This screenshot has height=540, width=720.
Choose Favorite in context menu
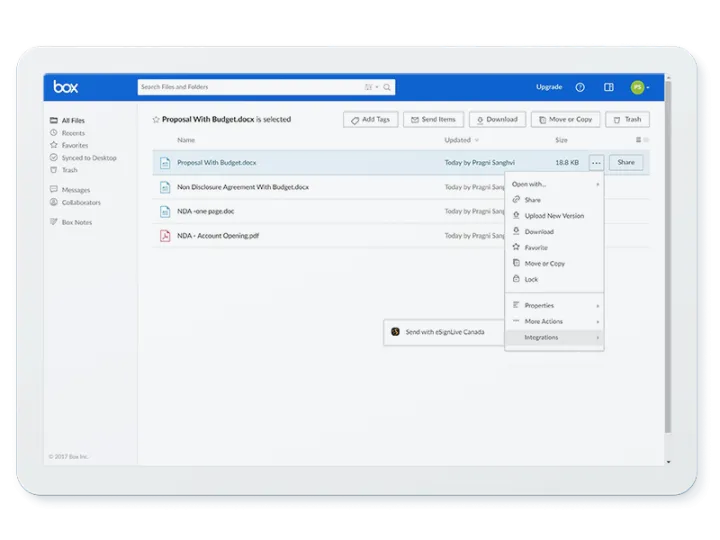coord(554,248)
